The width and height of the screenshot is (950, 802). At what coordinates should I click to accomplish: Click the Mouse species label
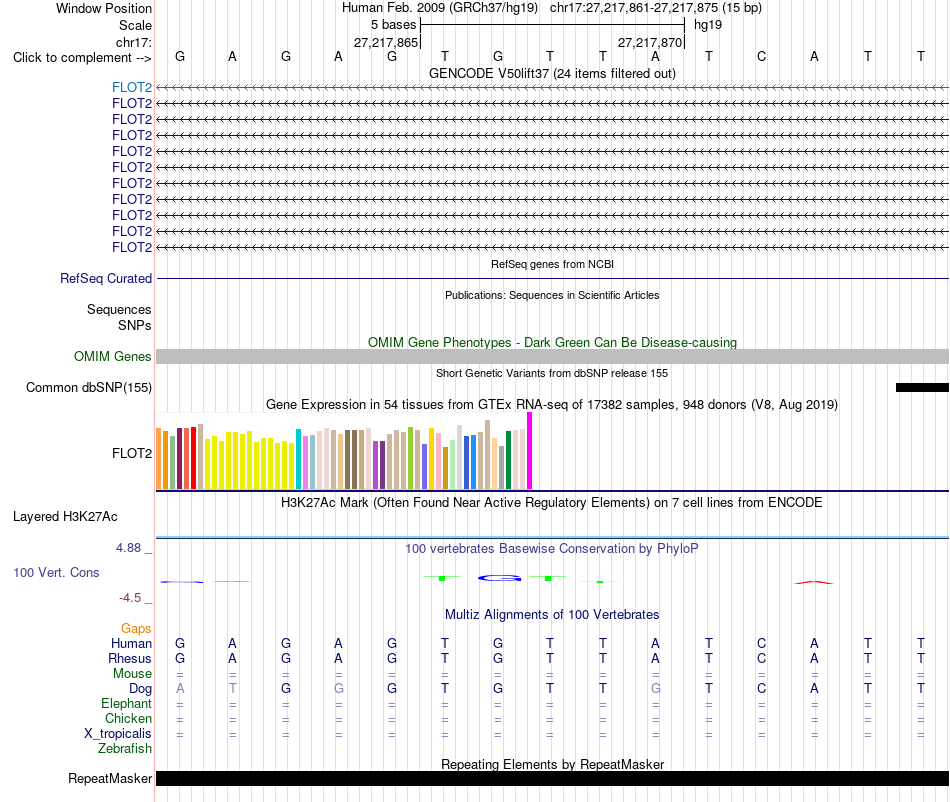(132, 674)
